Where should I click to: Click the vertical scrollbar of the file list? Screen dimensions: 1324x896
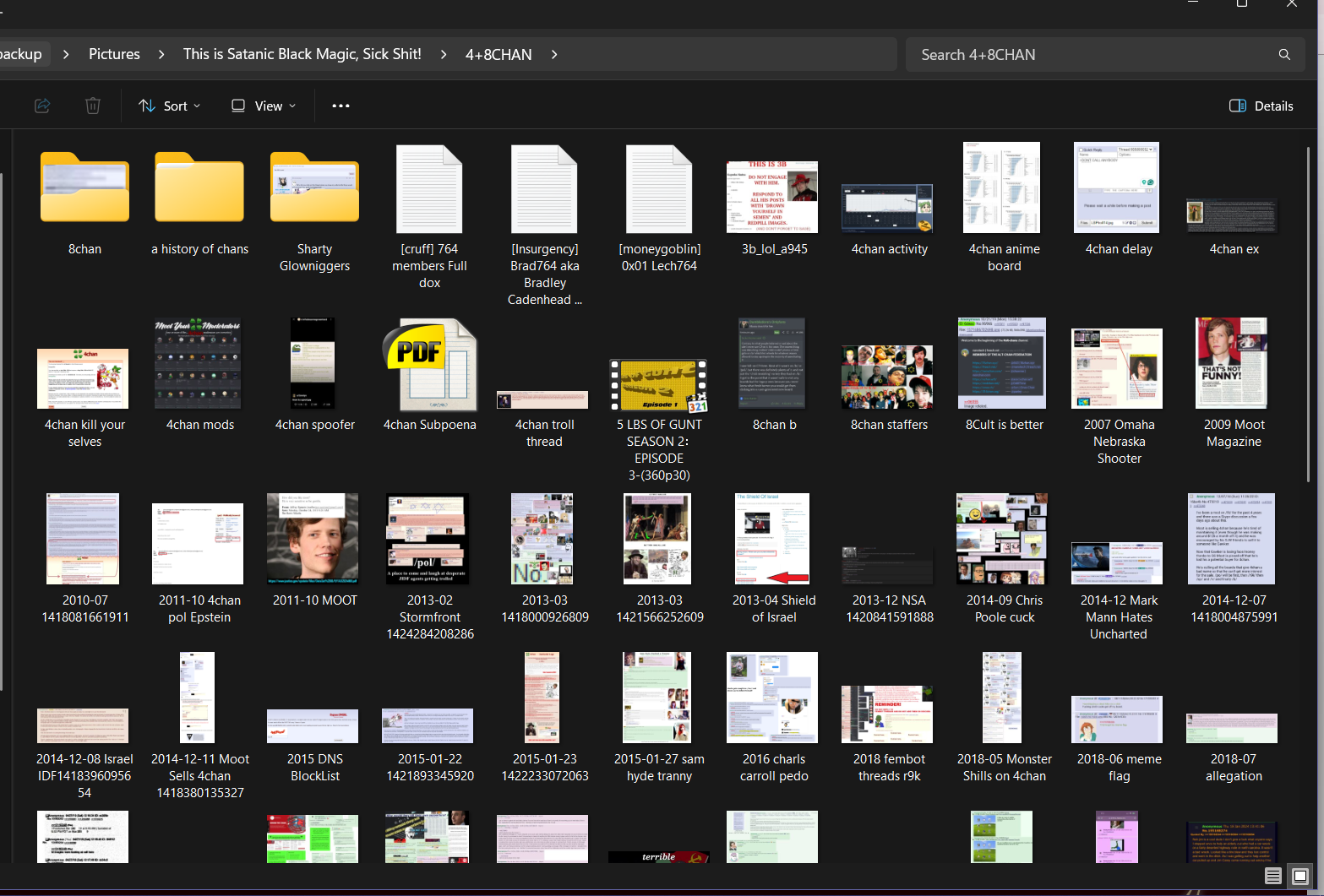(1308, 312)
